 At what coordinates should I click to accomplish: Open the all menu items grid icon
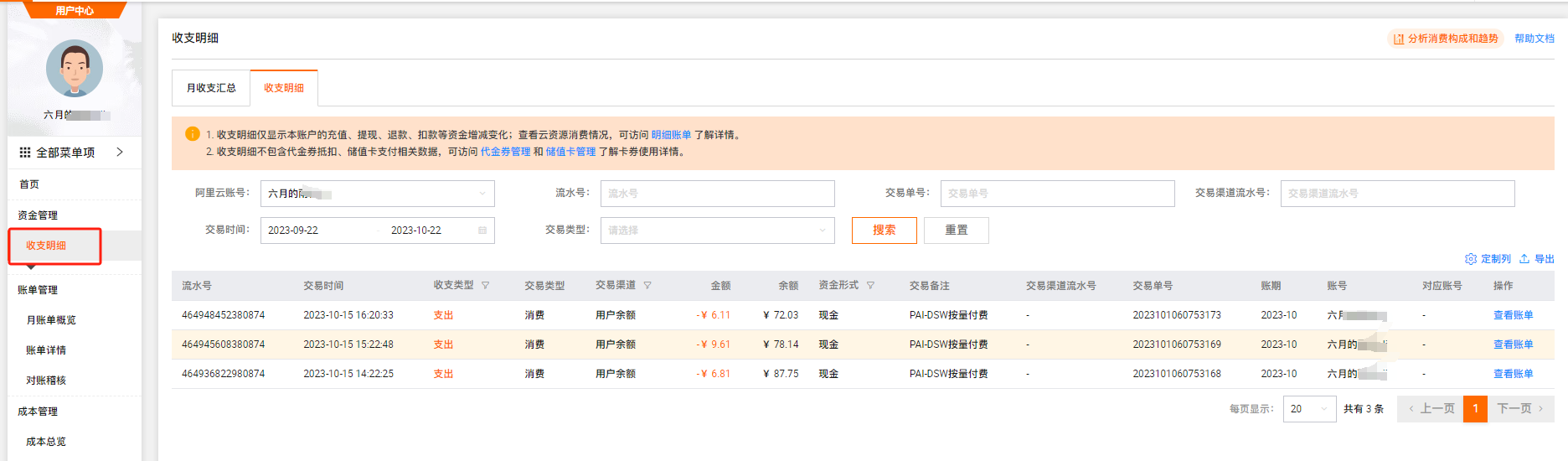[25, 153]
